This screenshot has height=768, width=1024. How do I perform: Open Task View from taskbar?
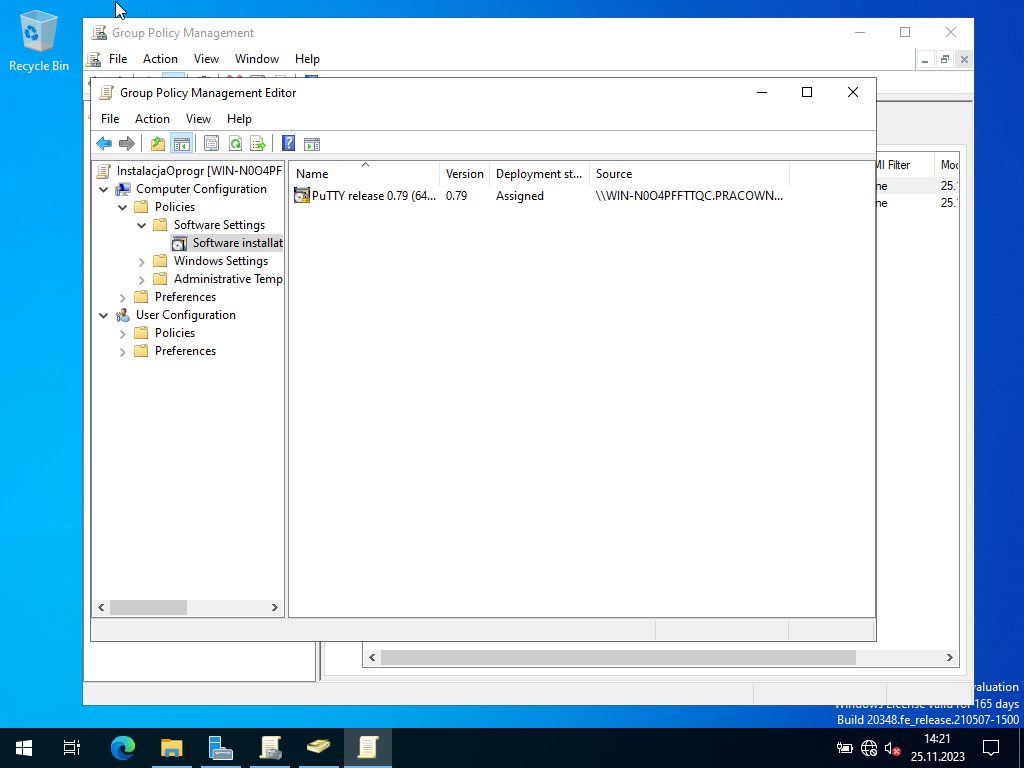tap(72, 748)
